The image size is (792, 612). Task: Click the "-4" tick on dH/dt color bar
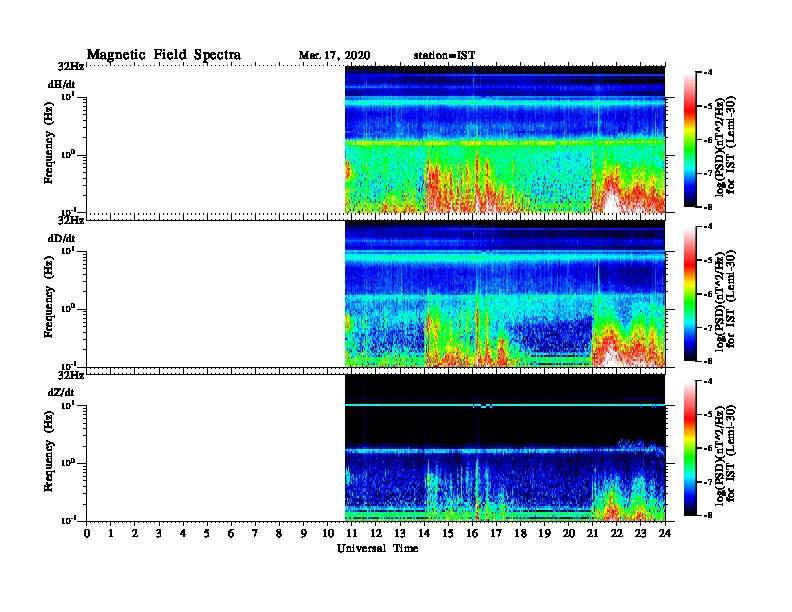708,72
